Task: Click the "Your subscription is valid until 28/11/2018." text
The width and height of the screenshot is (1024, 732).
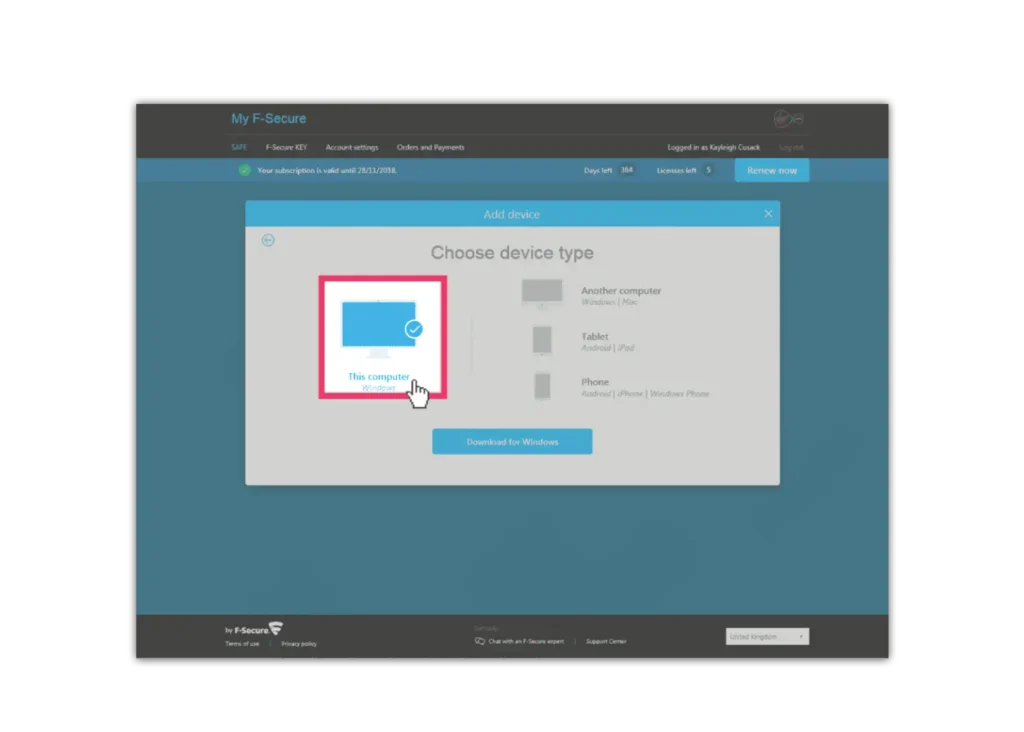Action: 327,170
